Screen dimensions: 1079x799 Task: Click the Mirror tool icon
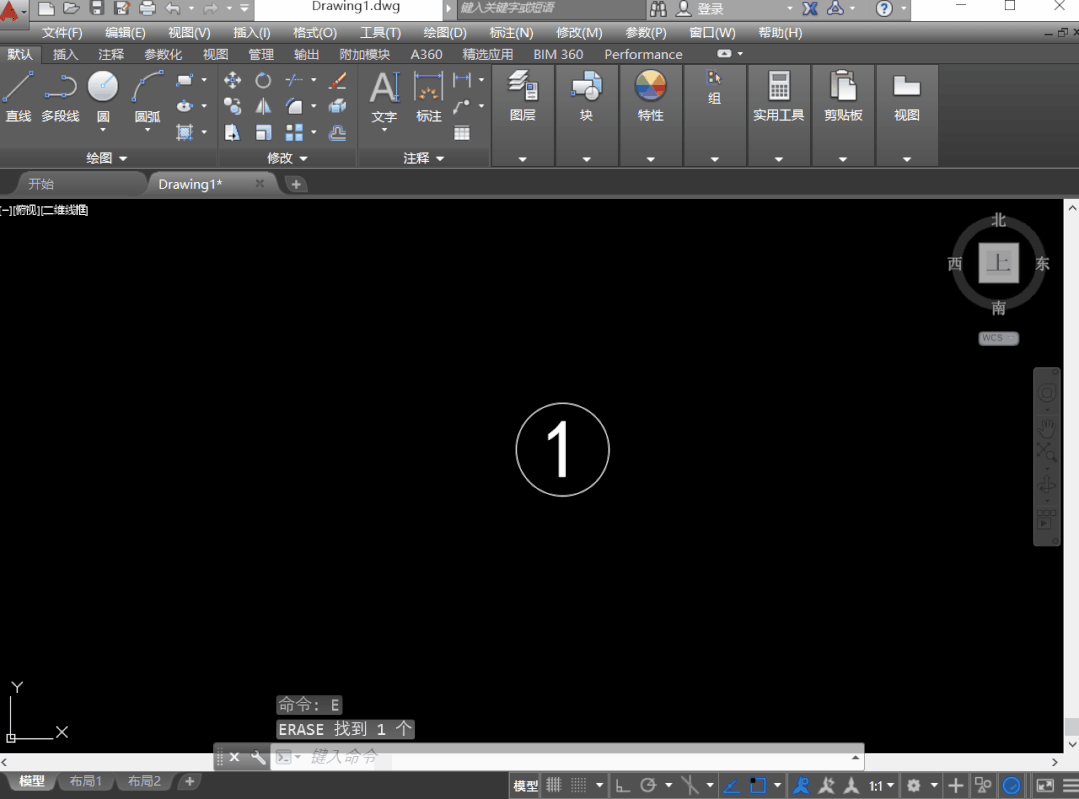point(263,107)
